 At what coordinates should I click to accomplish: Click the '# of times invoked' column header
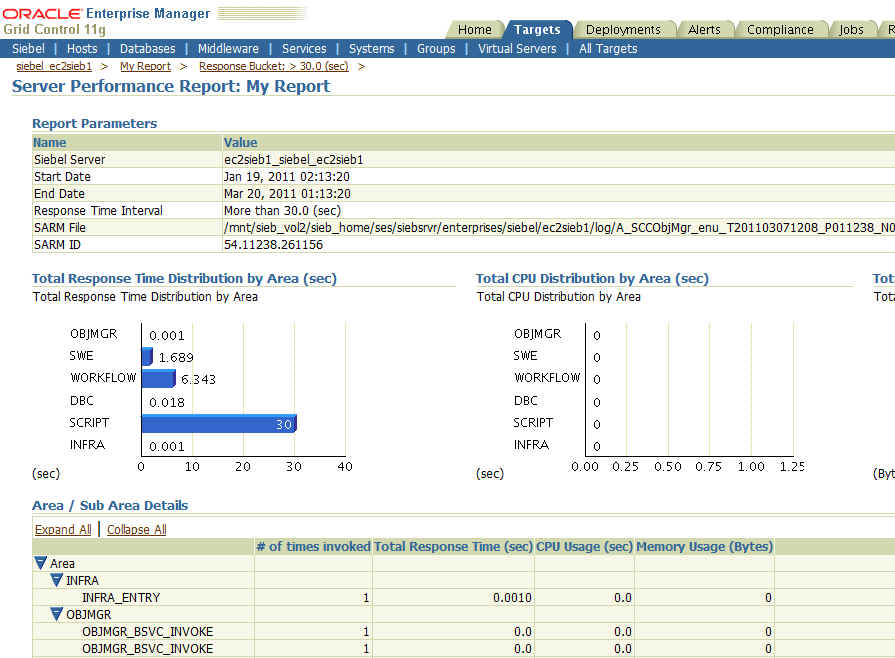point(313,547)
